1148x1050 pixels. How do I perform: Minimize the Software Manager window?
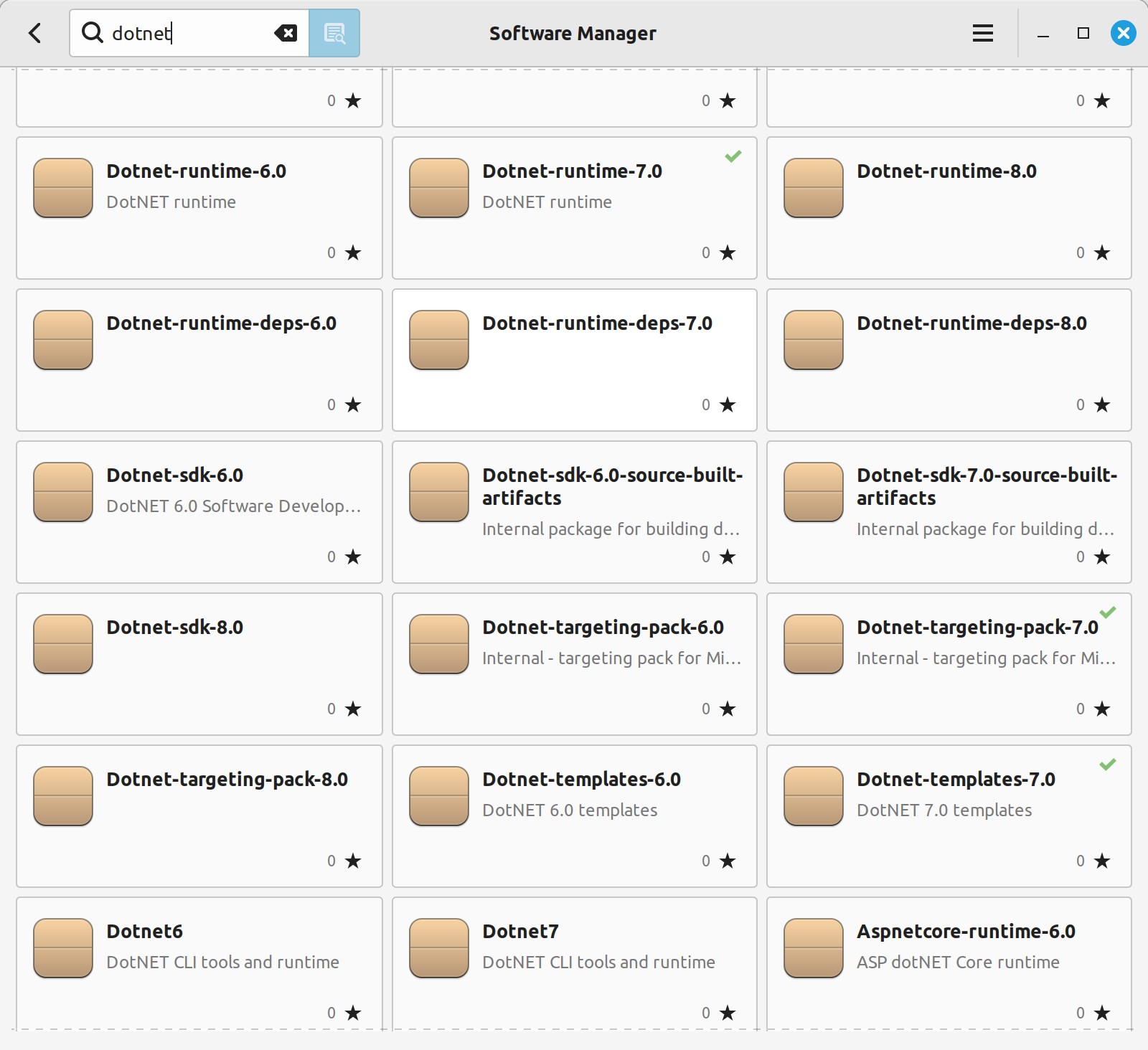pyautogui.click(x=1043, y=34)
